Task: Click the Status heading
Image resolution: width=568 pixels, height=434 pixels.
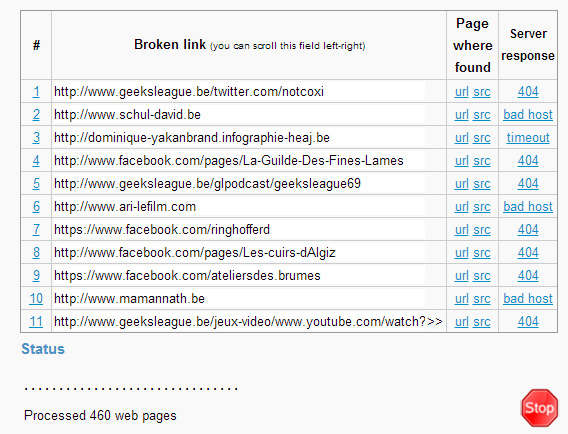Action: 43,349
